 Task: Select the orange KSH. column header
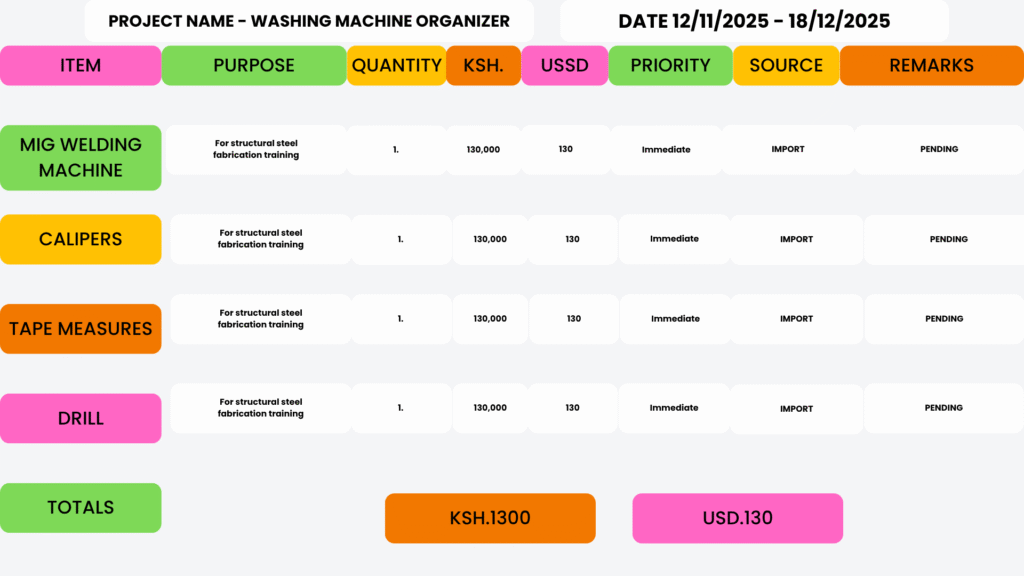[483, 65]
